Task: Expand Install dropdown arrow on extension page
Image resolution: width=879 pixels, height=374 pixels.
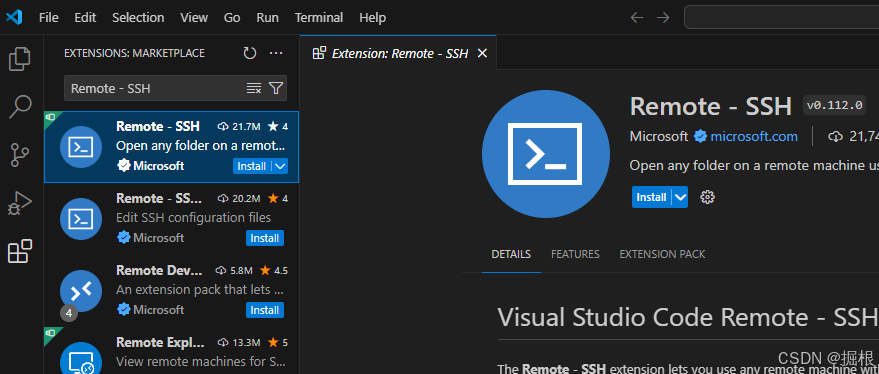Action: (681, 197)
